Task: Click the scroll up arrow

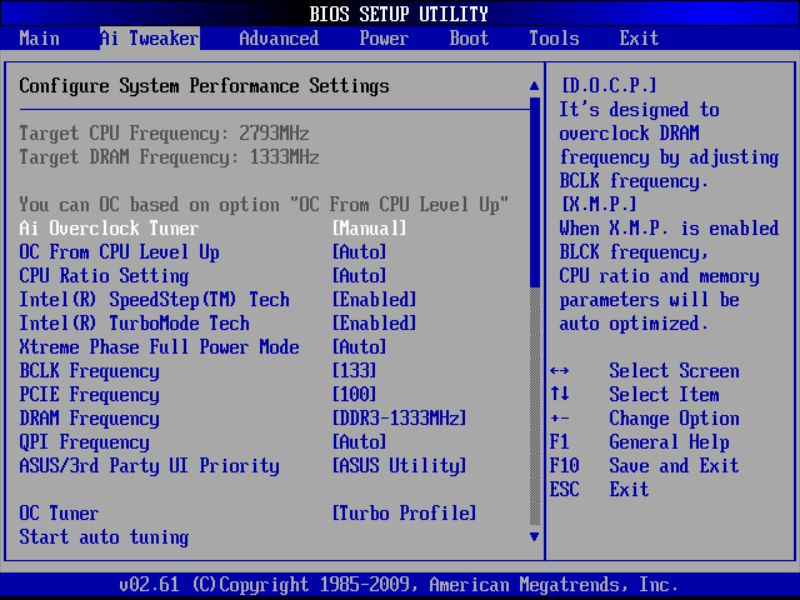Action: click(x=534, y=86)
